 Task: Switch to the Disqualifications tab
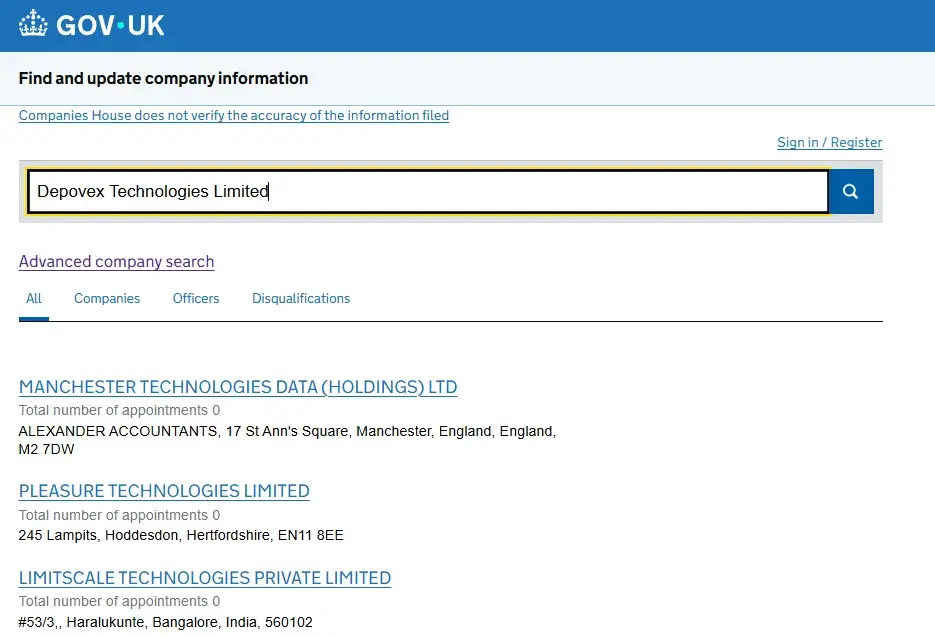[301, 298]
